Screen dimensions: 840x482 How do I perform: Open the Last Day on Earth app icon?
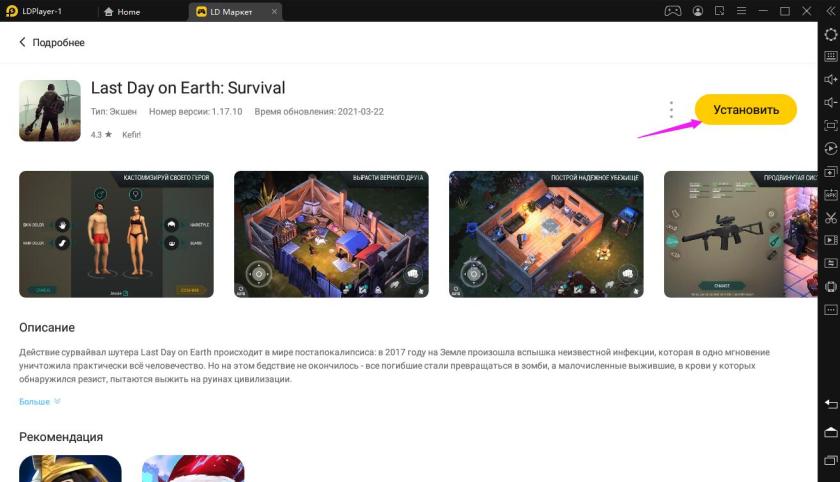click(x=49, y=110)
